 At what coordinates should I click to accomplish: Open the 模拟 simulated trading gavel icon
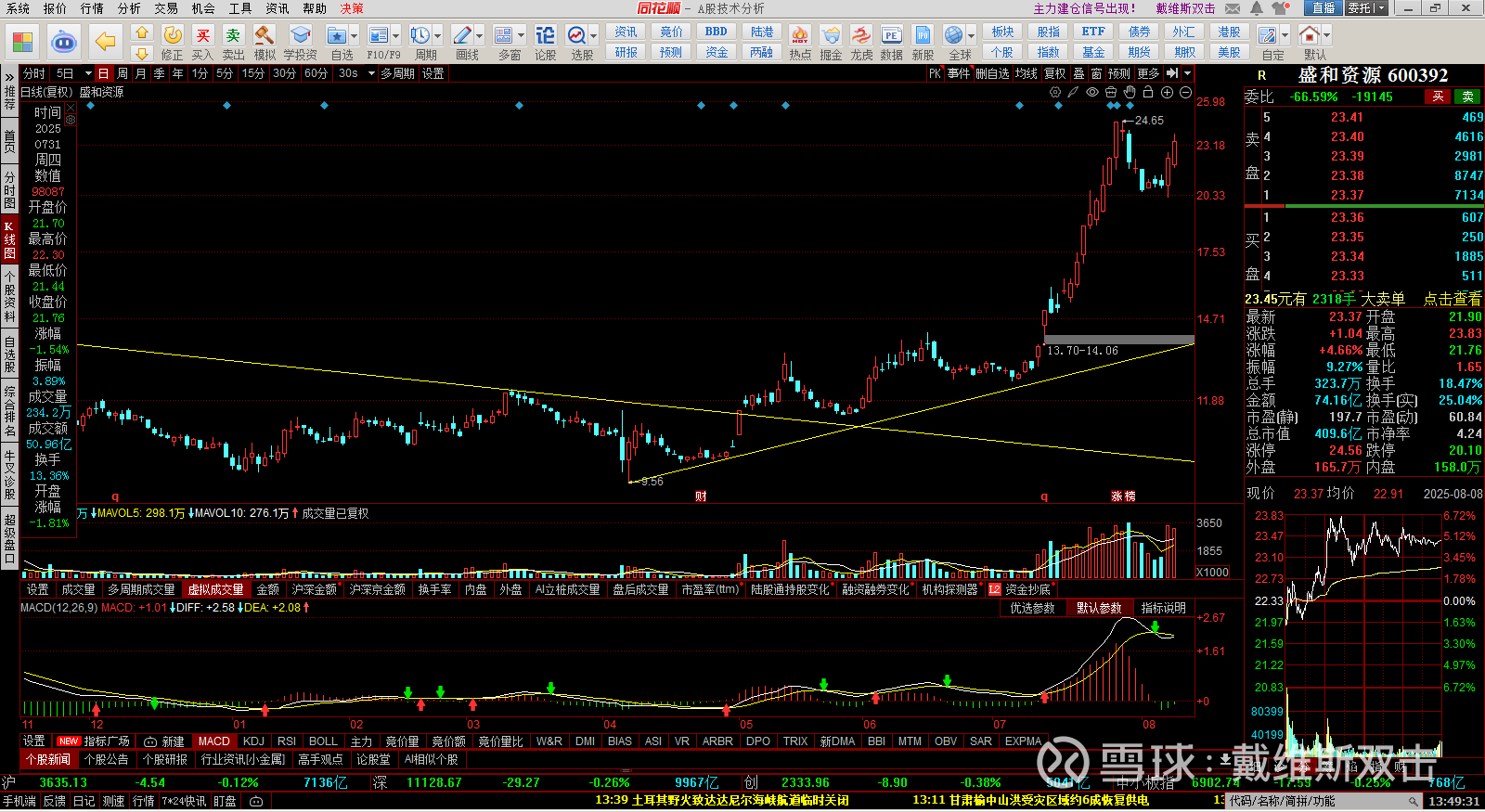(265, 35)
